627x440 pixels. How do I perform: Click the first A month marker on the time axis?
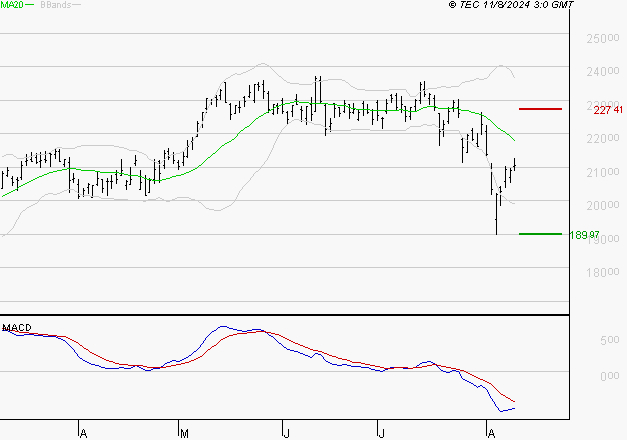[83, 434]
